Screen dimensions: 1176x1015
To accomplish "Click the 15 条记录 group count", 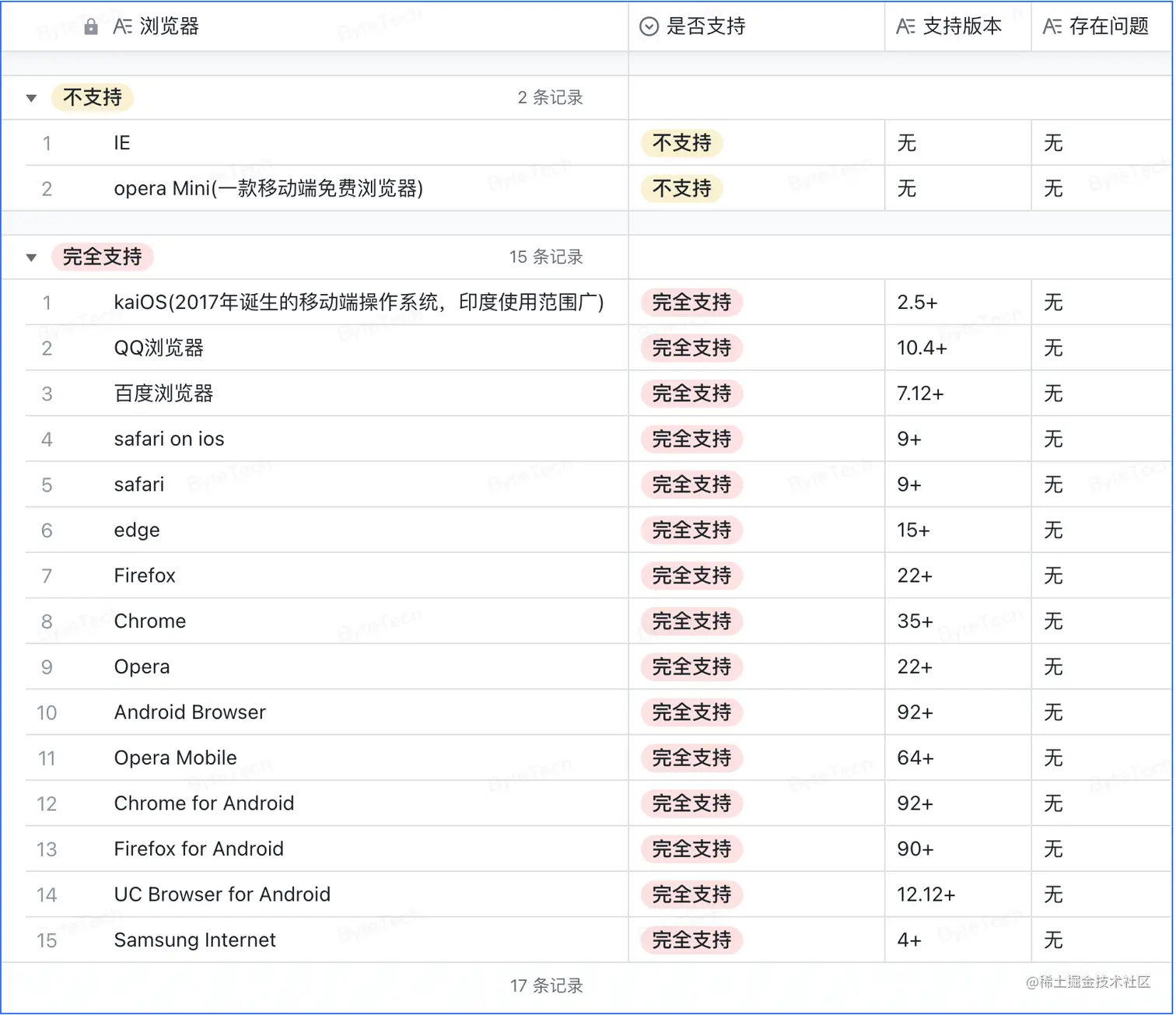I will point(546,257).
